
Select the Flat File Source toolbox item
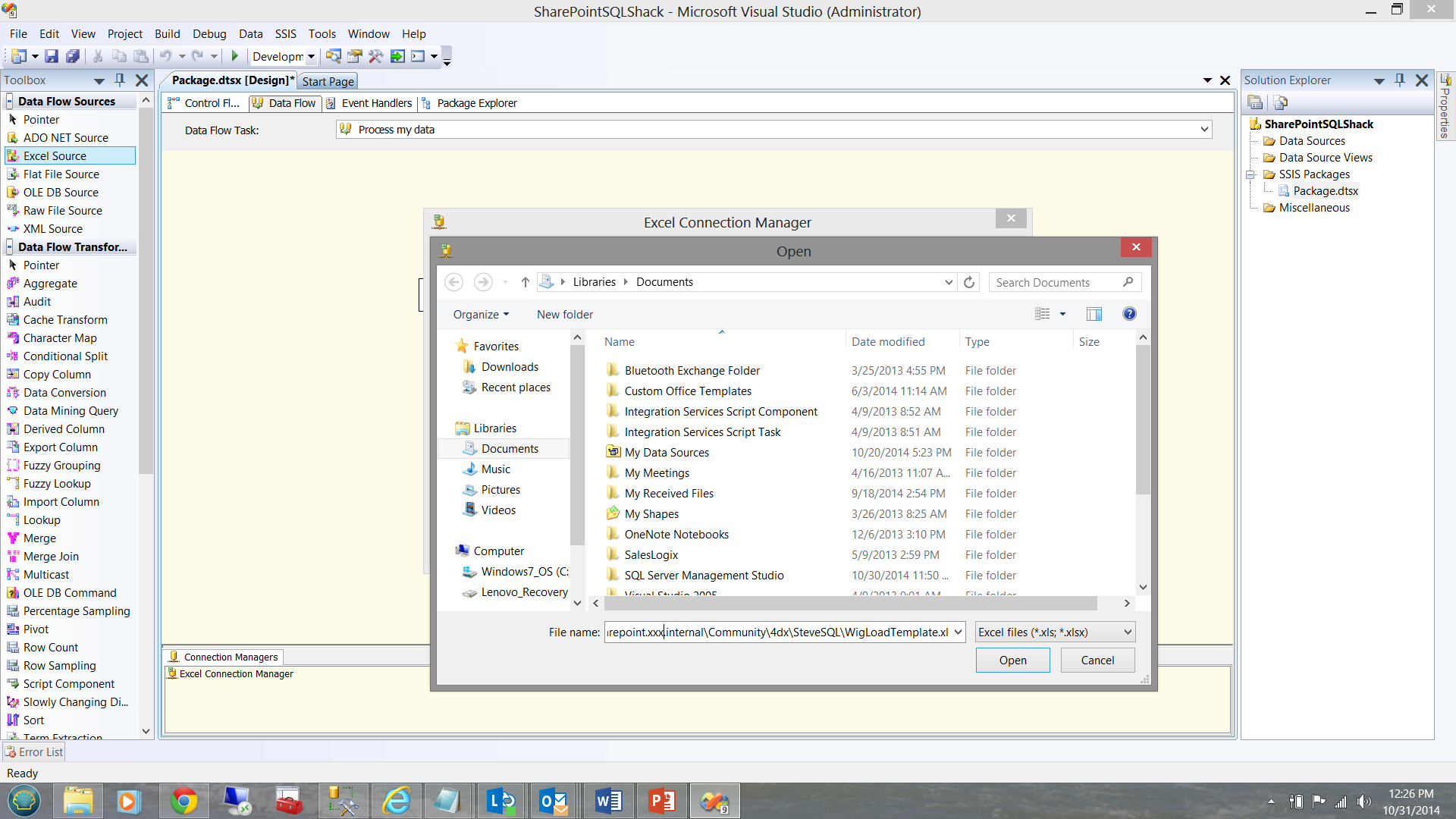click(61, 174)
